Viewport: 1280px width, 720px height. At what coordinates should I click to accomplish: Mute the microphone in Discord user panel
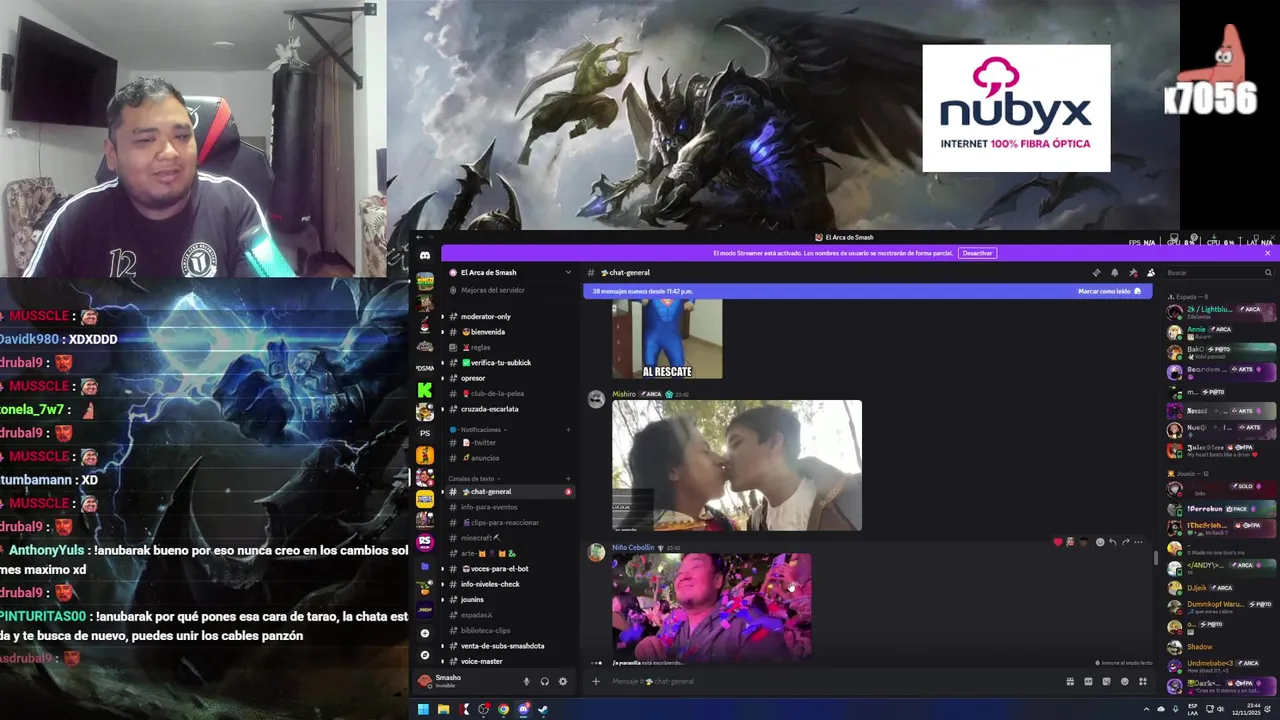tap(526, 681)
